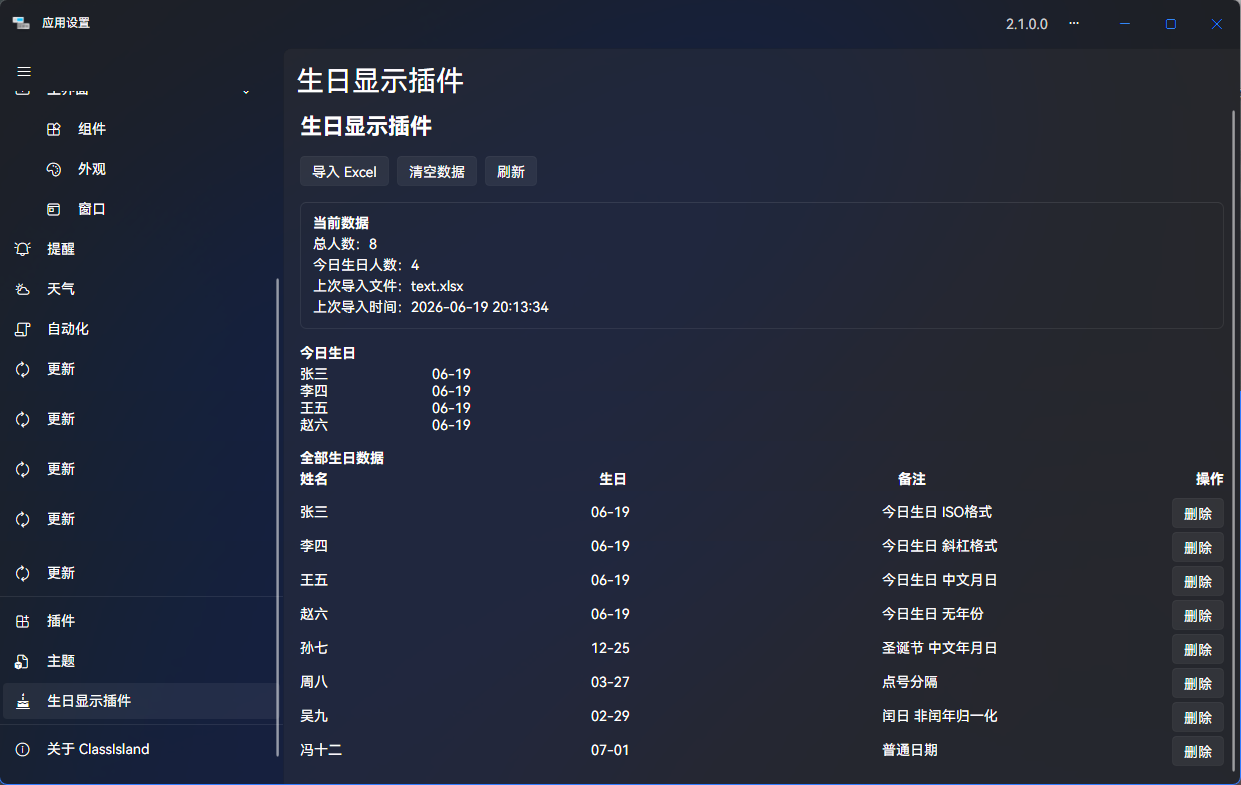
Task: Click the name 孙七 in the table
Action: (314, 648)
